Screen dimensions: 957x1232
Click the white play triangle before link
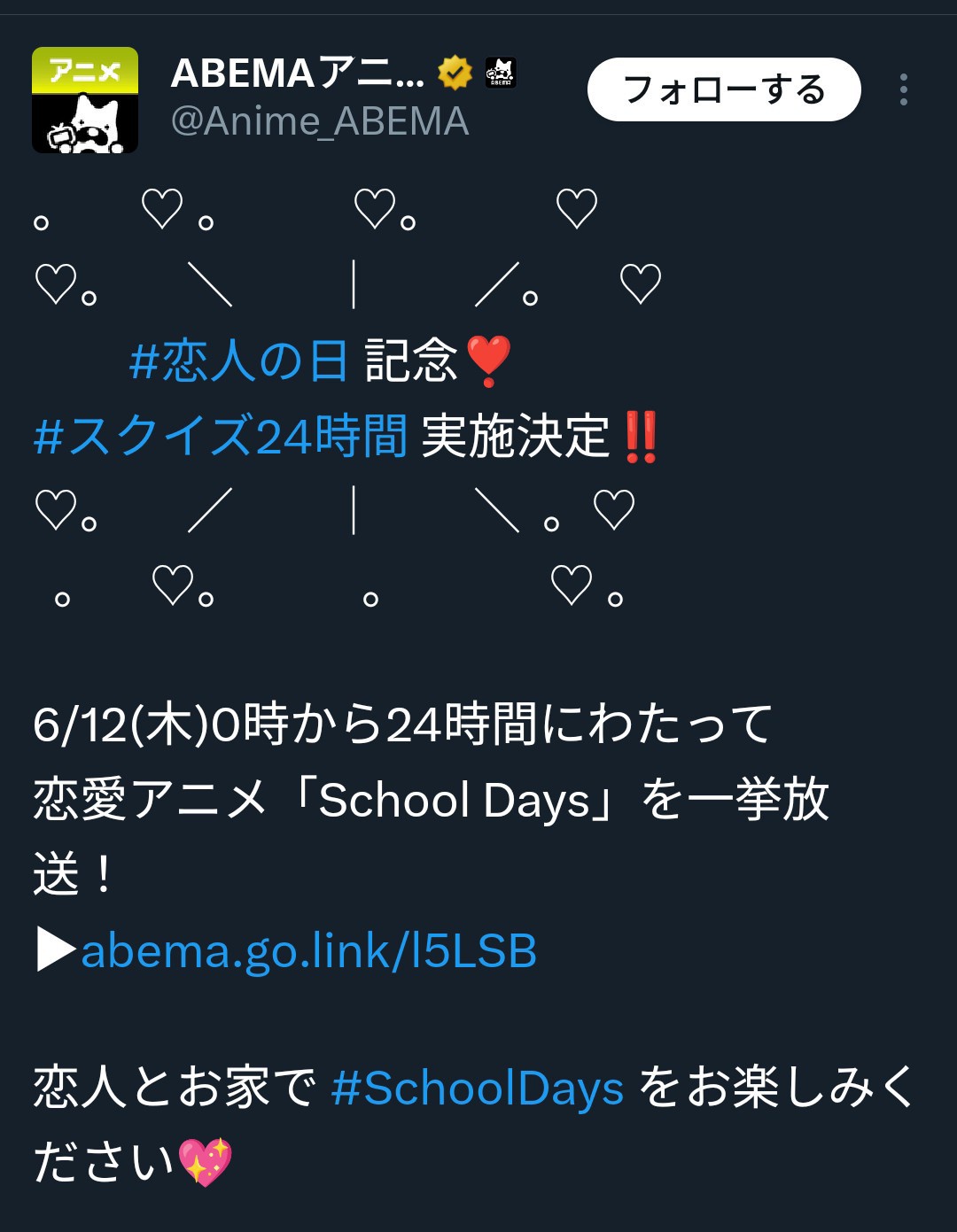(56, 951)
